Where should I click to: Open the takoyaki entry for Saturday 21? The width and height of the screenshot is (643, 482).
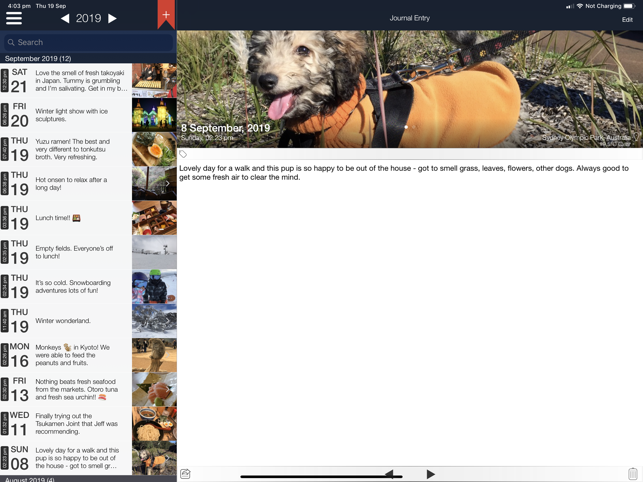(88, 80)
